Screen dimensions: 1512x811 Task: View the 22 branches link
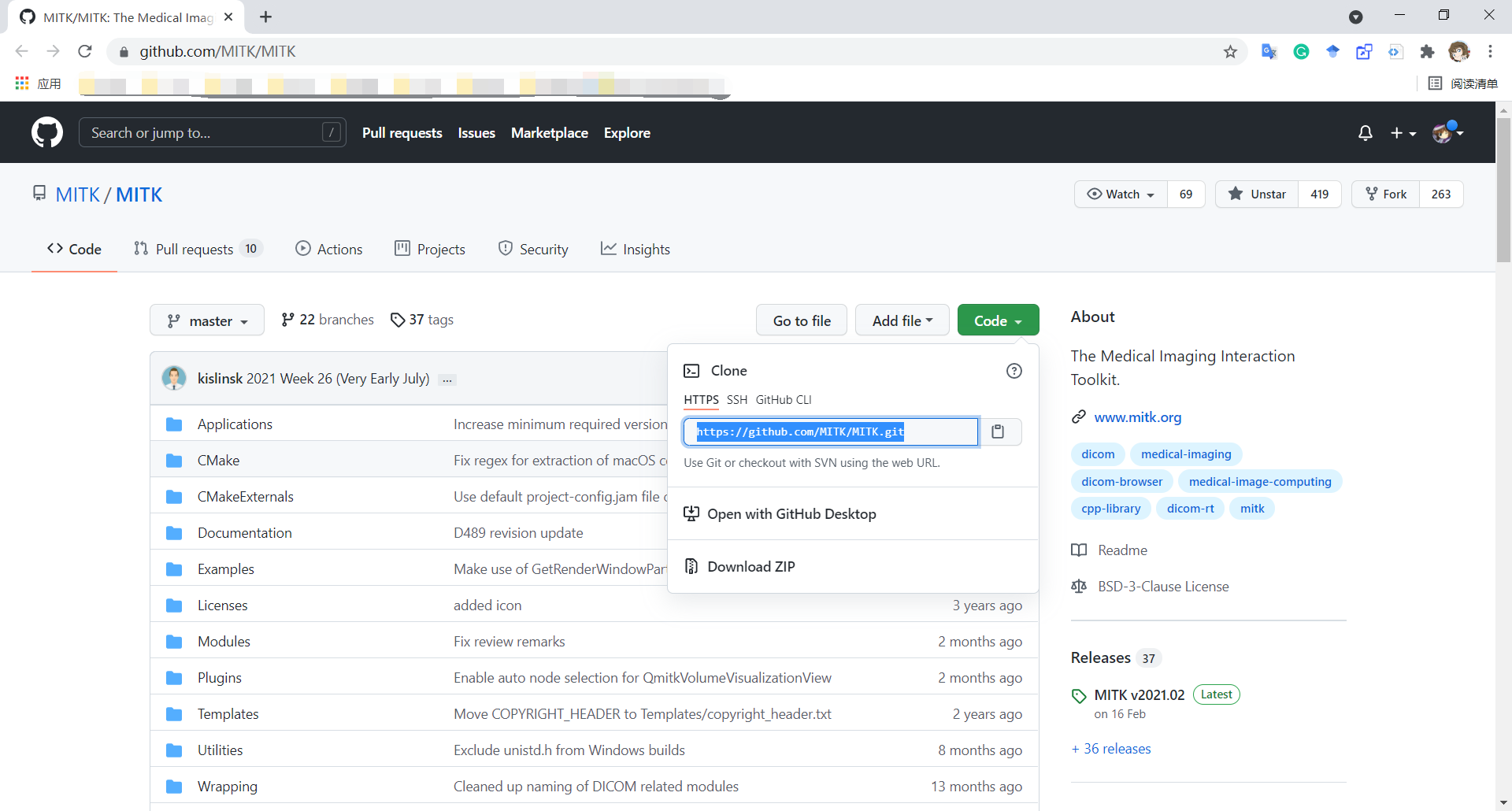pyautogui.click(x=328, y=320)
